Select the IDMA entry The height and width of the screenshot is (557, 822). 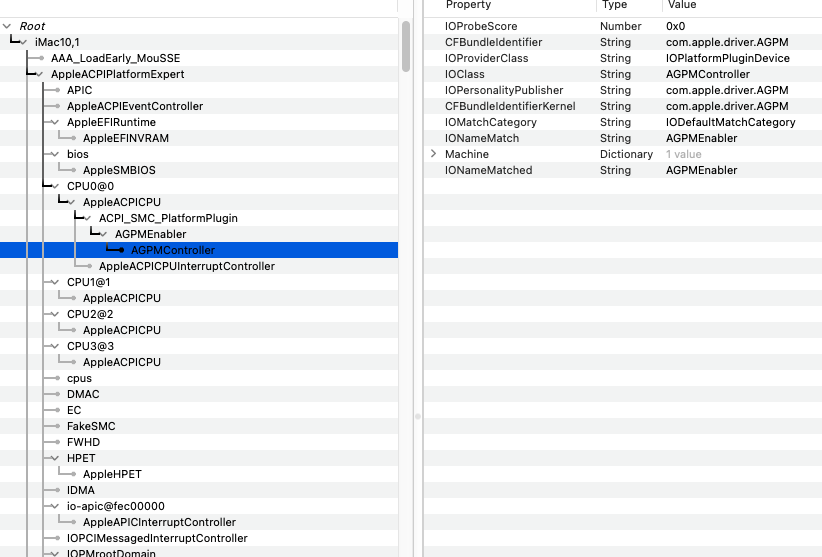pos(81,490)
